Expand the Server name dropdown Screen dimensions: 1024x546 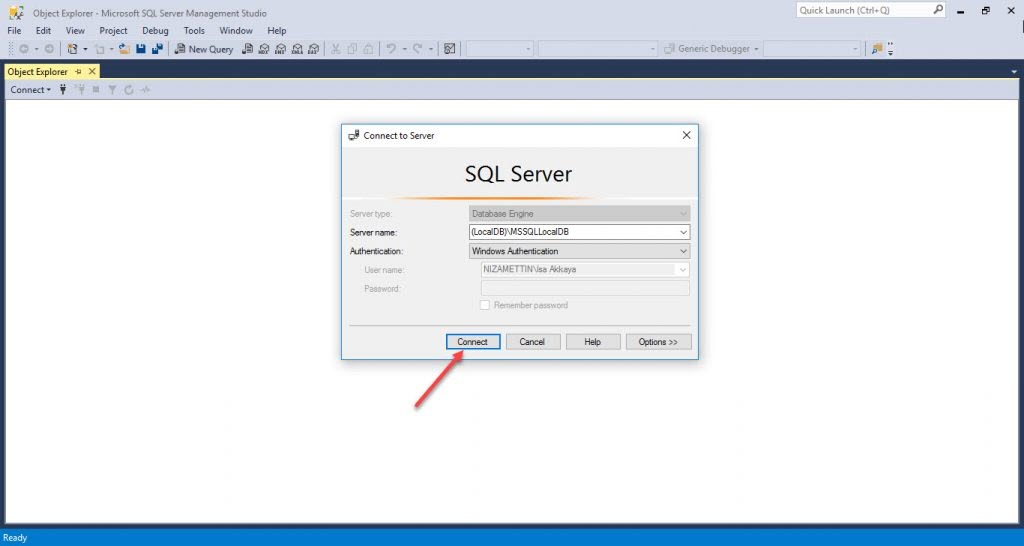click(x=683, y=232)
